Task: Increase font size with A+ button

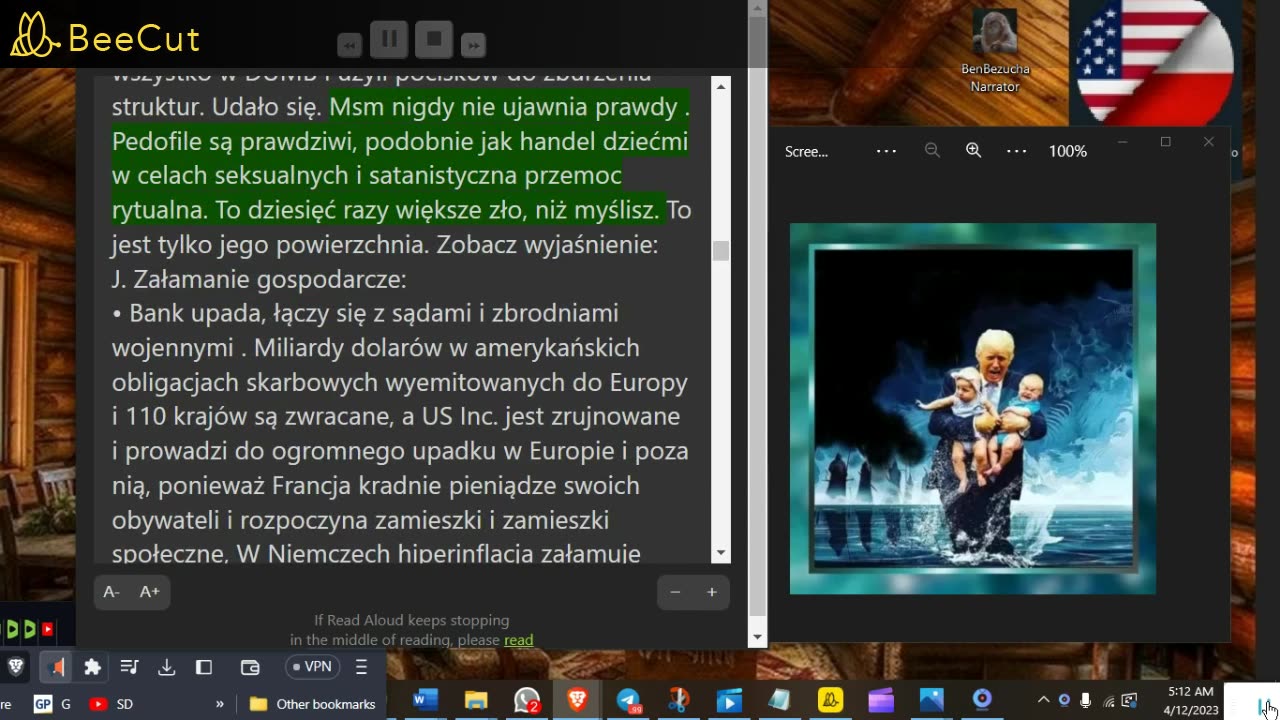Action: point(150,592)
